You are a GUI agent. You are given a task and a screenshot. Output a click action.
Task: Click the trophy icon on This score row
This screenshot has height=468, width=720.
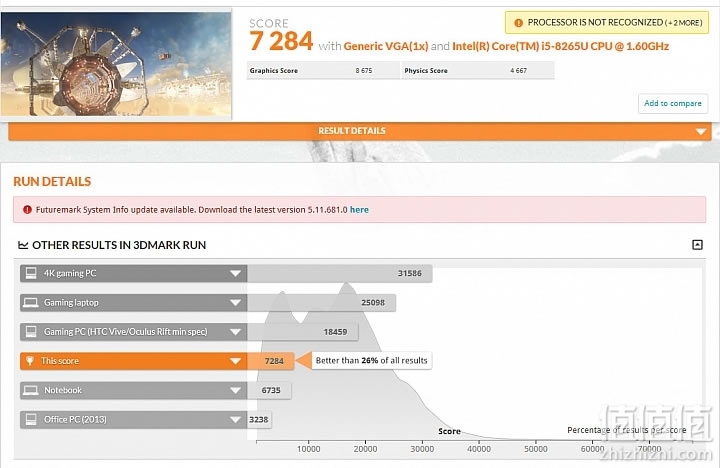tap(30, 361)
